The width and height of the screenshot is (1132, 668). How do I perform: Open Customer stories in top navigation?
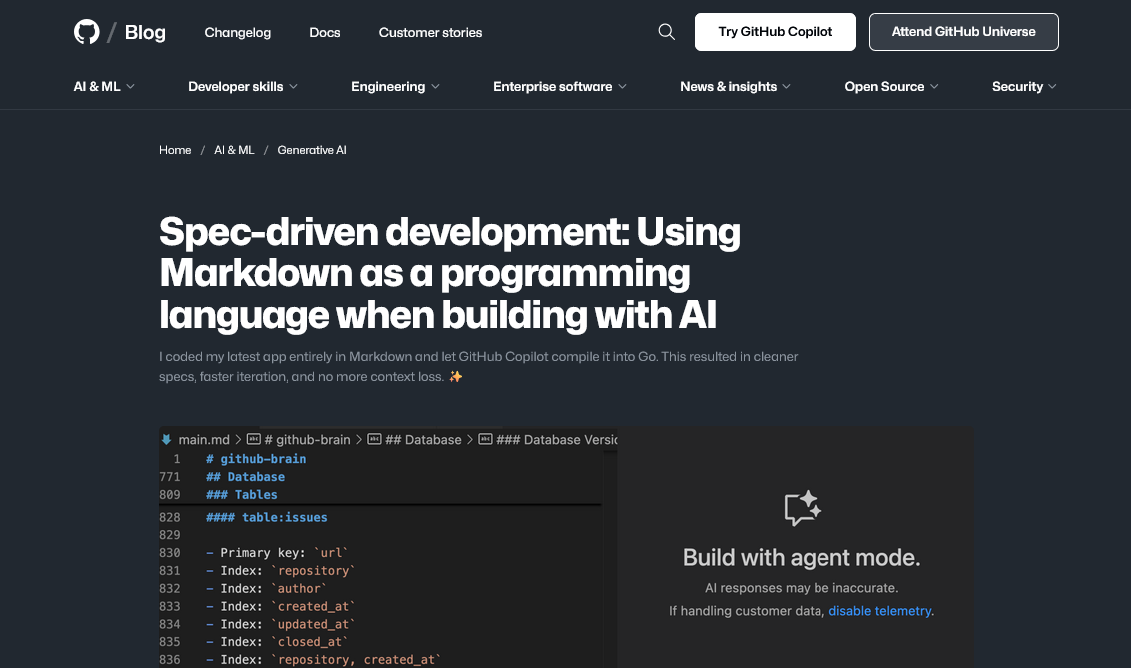coord(430,33)
